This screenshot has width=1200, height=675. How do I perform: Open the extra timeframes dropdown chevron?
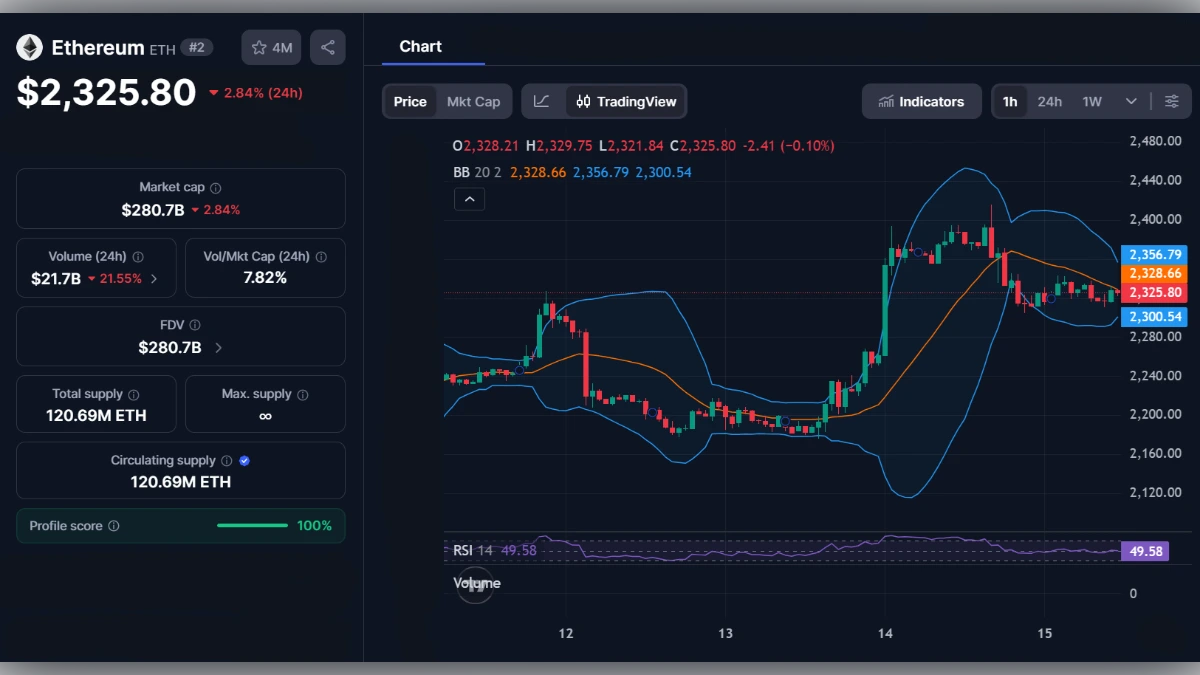[1131, 101]
